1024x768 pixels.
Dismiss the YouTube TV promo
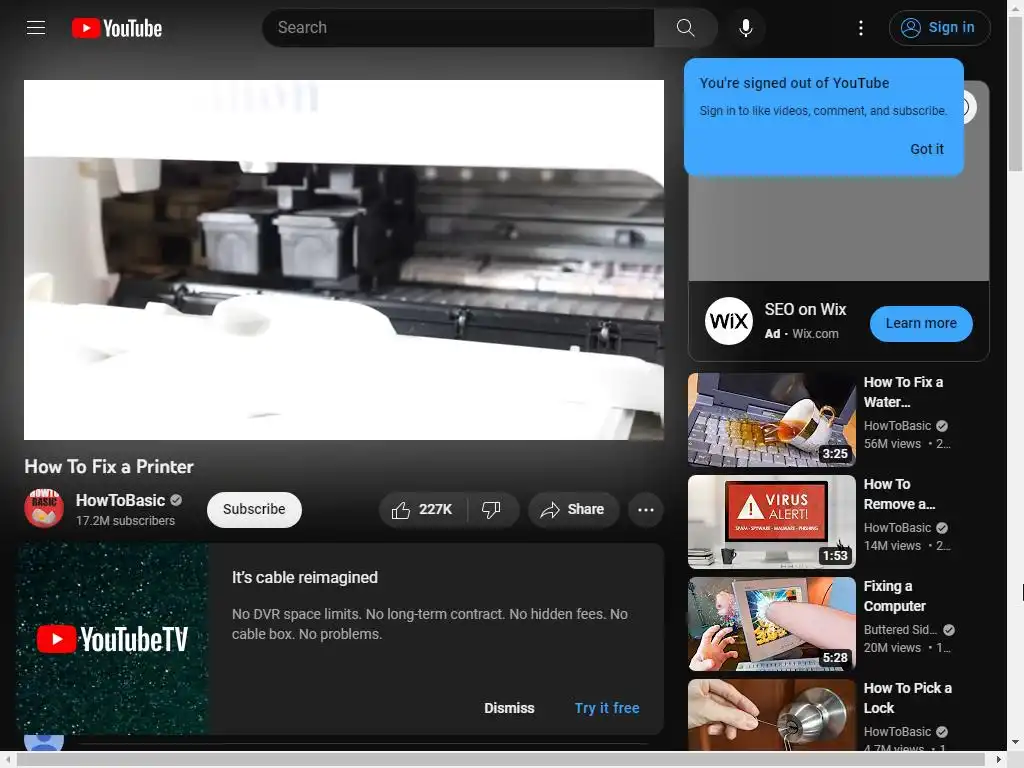[x=509, y=708]
